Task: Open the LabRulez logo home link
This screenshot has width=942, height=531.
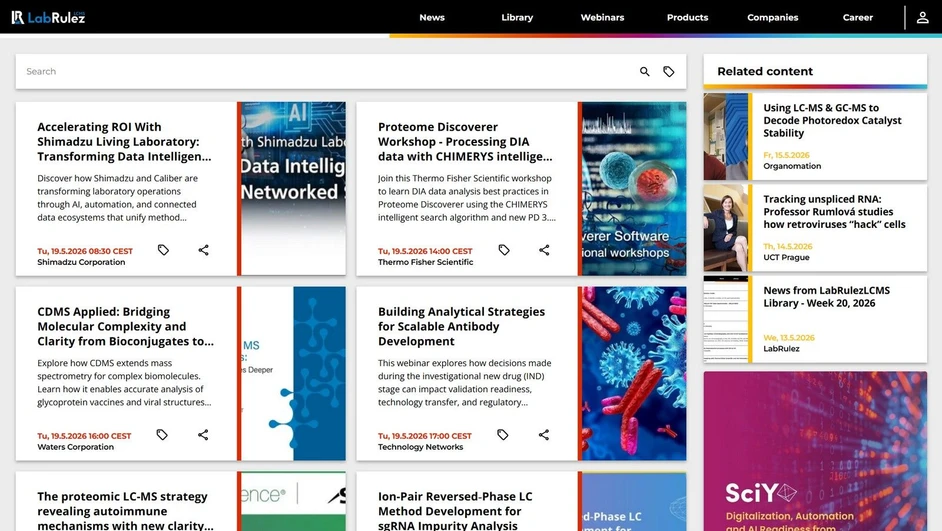Action: point(48,17)
